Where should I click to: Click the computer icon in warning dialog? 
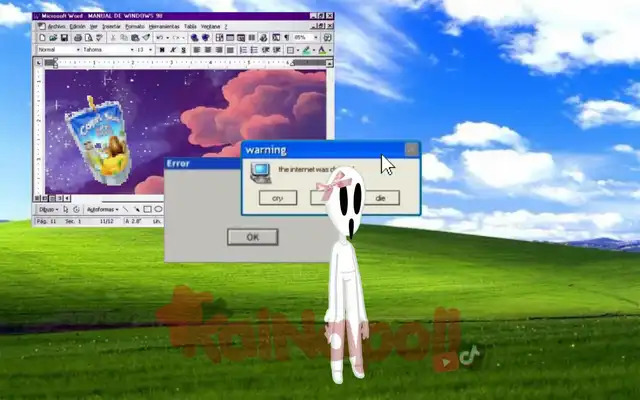point(258,171)
